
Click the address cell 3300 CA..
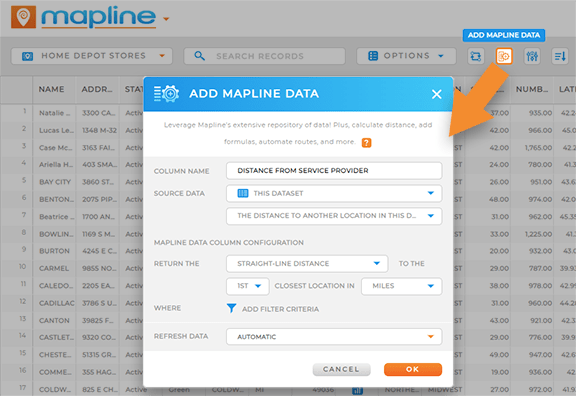[98, 113]
